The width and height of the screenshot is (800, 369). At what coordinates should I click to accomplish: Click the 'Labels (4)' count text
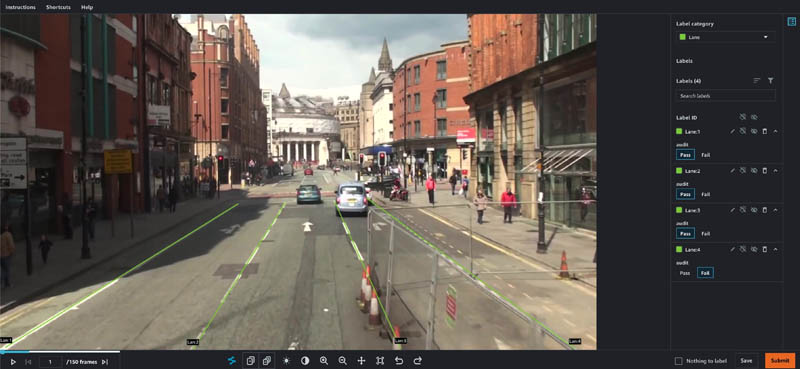click(x=688, y=81)
